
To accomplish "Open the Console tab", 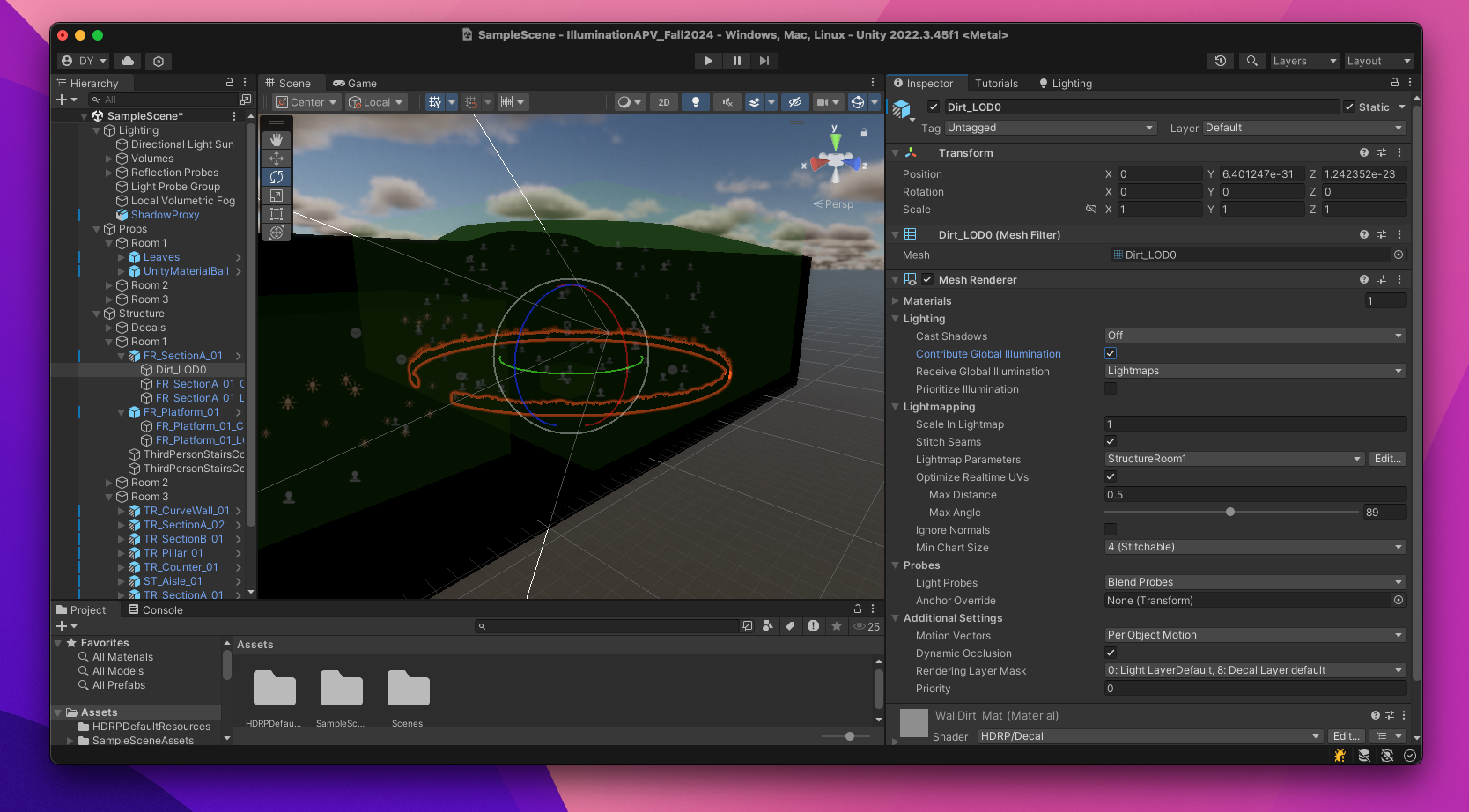I will [x=156, y=609].
